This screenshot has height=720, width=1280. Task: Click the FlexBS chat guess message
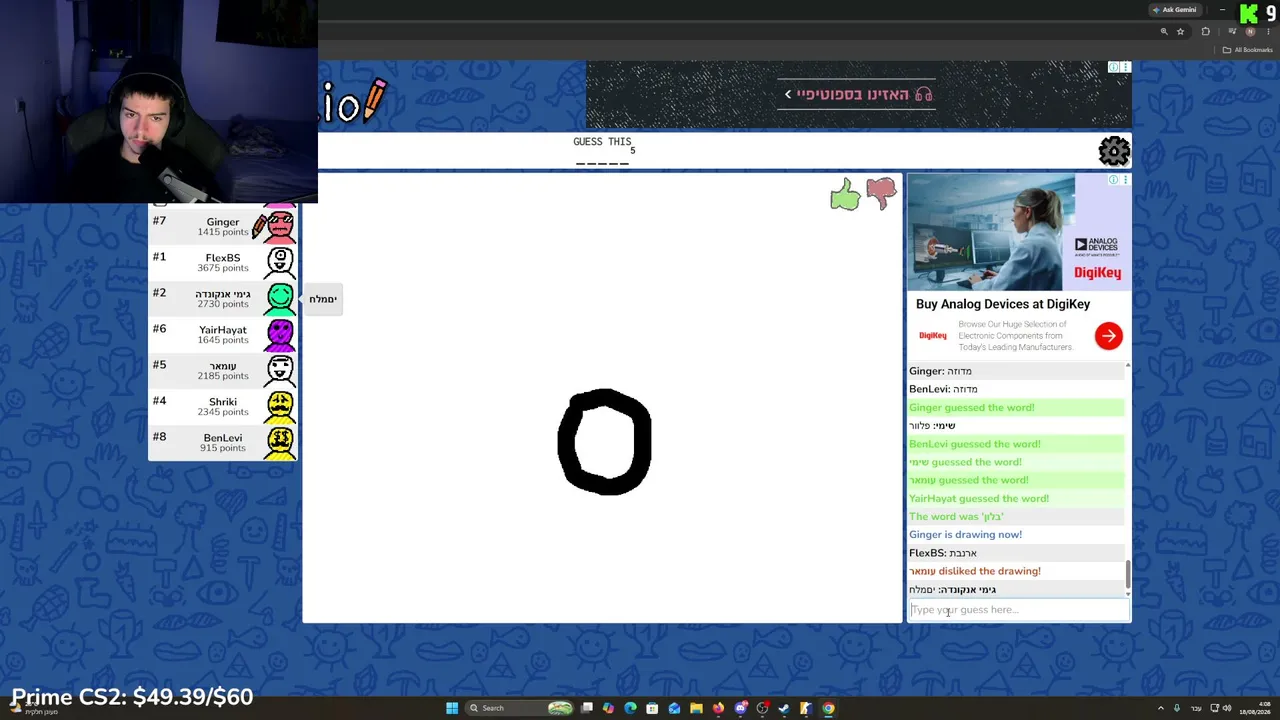(943, 553)
